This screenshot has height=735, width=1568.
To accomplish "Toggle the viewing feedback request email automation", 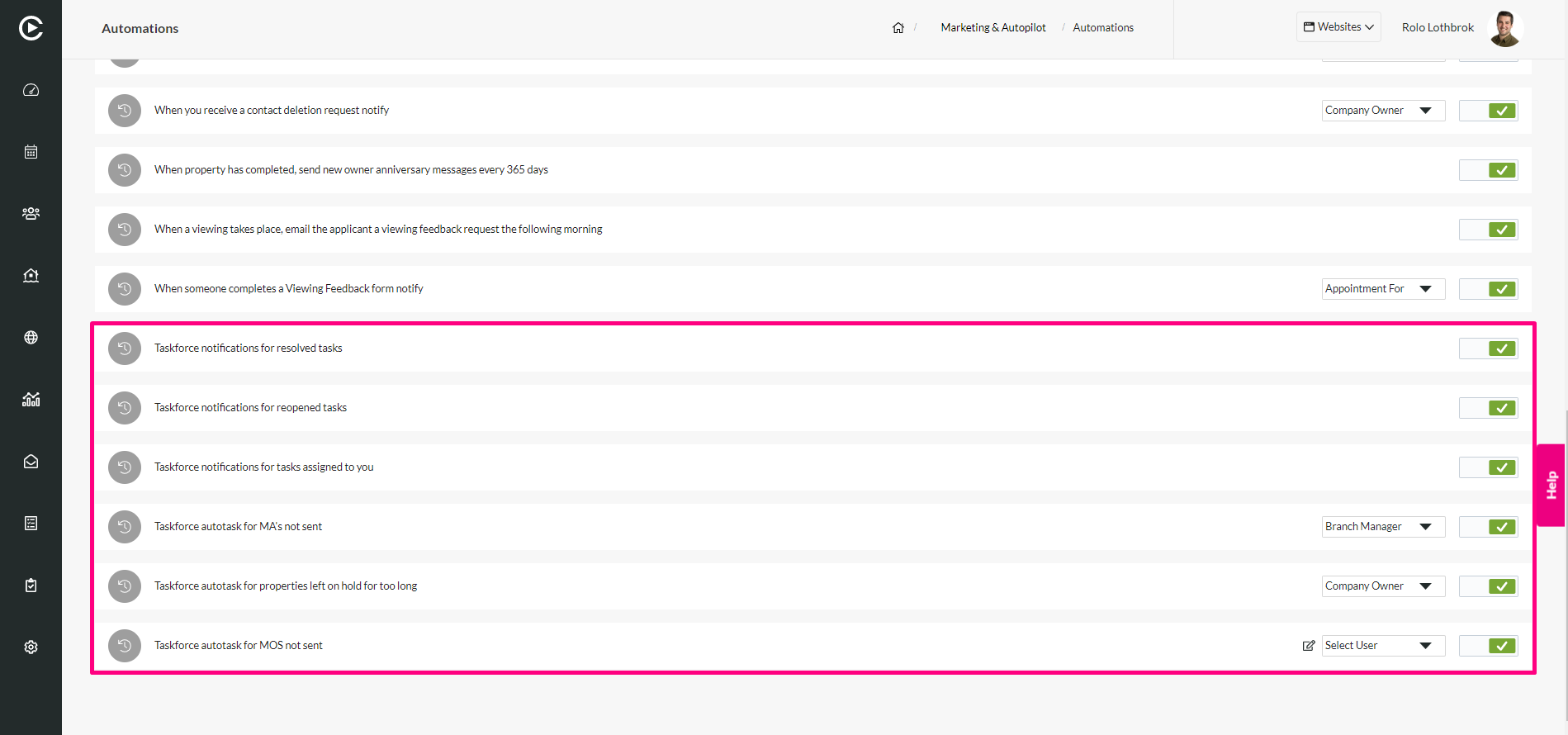I will pyautogui.click(x=1489, y=230).
